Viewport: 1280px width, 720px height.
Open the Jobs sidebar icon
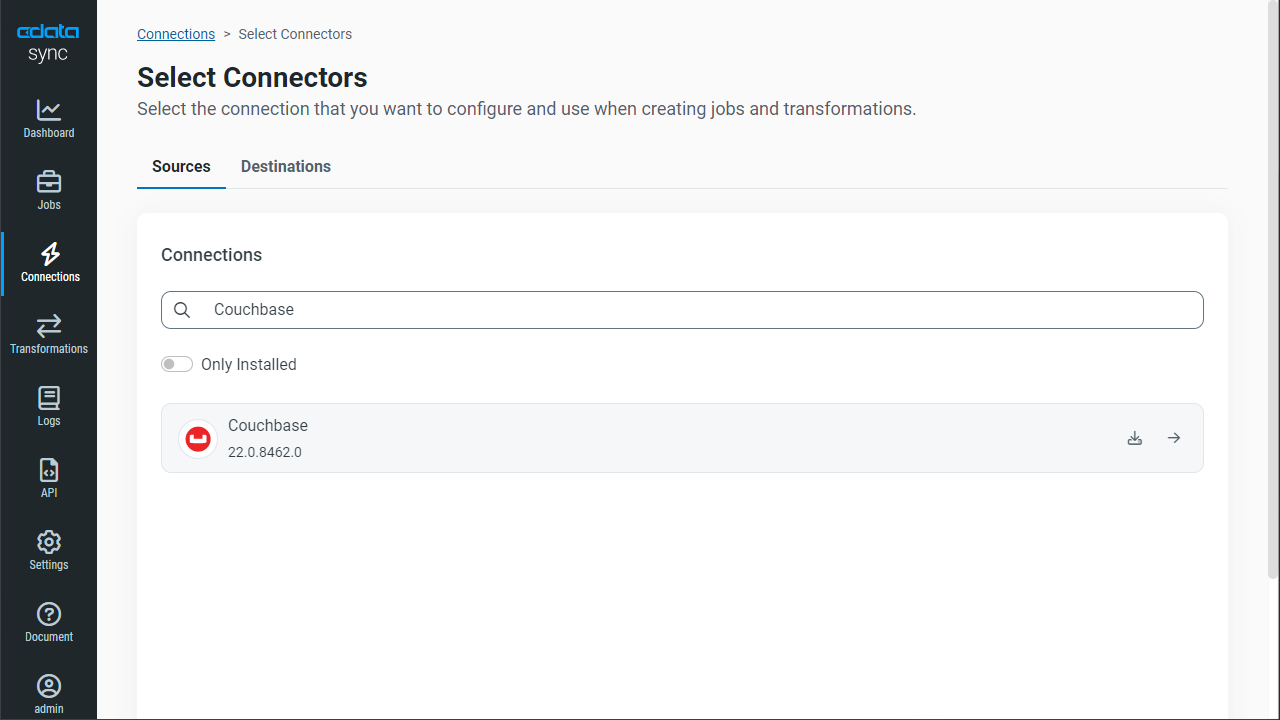point(49,182)
